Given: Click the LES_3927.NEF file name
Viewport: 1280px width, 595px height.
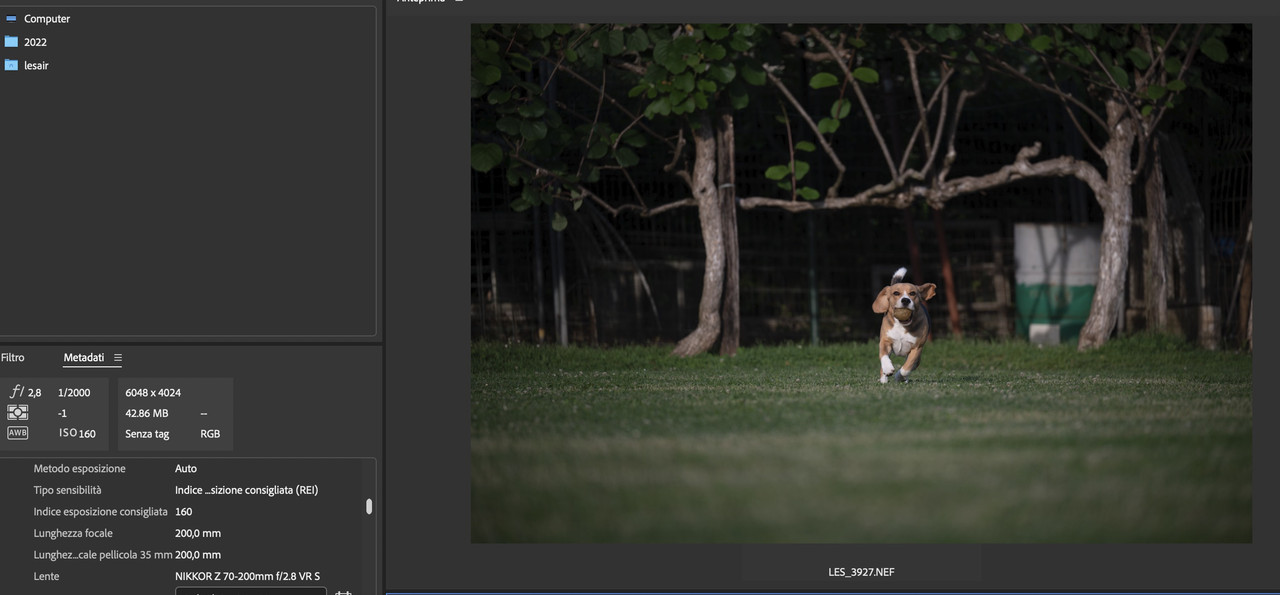Looking at the screenshot, I should click(x=861, y=572).
